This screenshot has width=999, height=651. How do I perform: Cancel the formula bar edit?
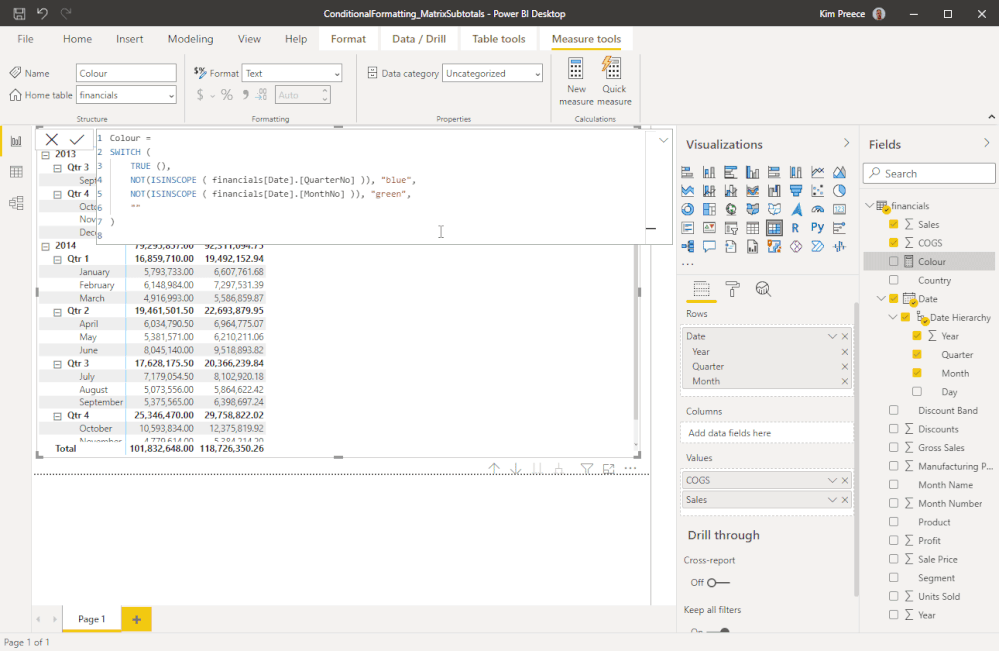[x=52, y=140]
